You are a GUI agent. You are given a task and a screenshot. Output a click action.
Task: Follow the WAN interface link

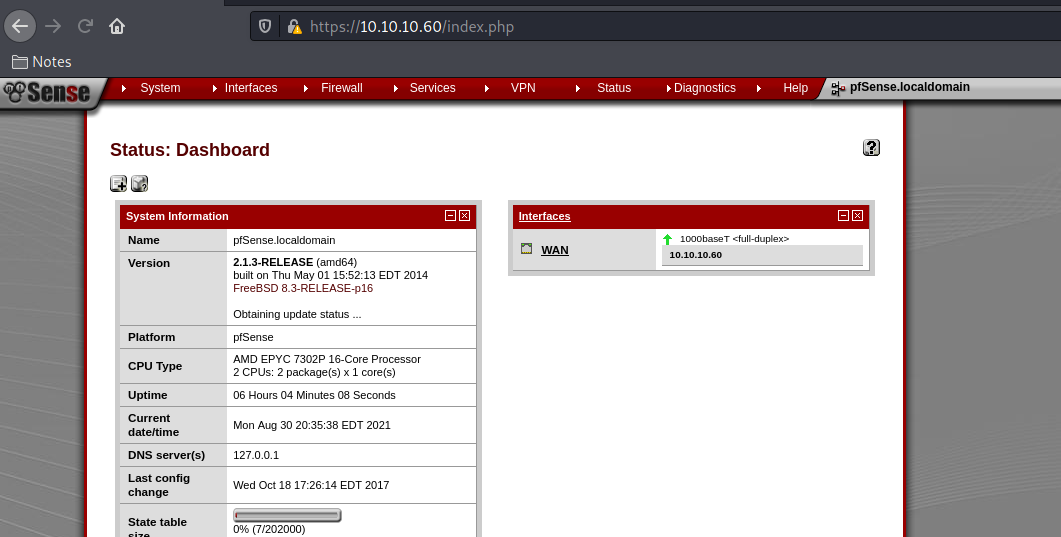click(x=555, y=250)
